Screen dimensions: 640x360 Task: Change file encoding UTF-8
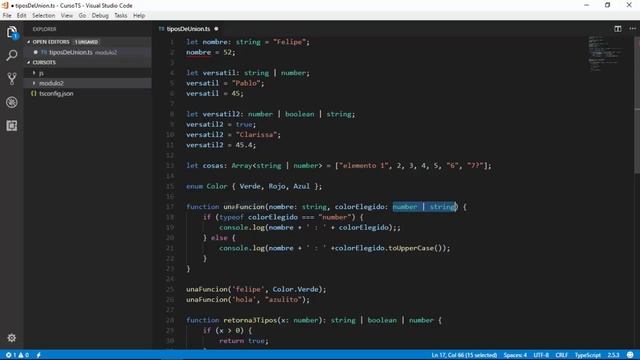pyautogui.click(x=541, y=355)
